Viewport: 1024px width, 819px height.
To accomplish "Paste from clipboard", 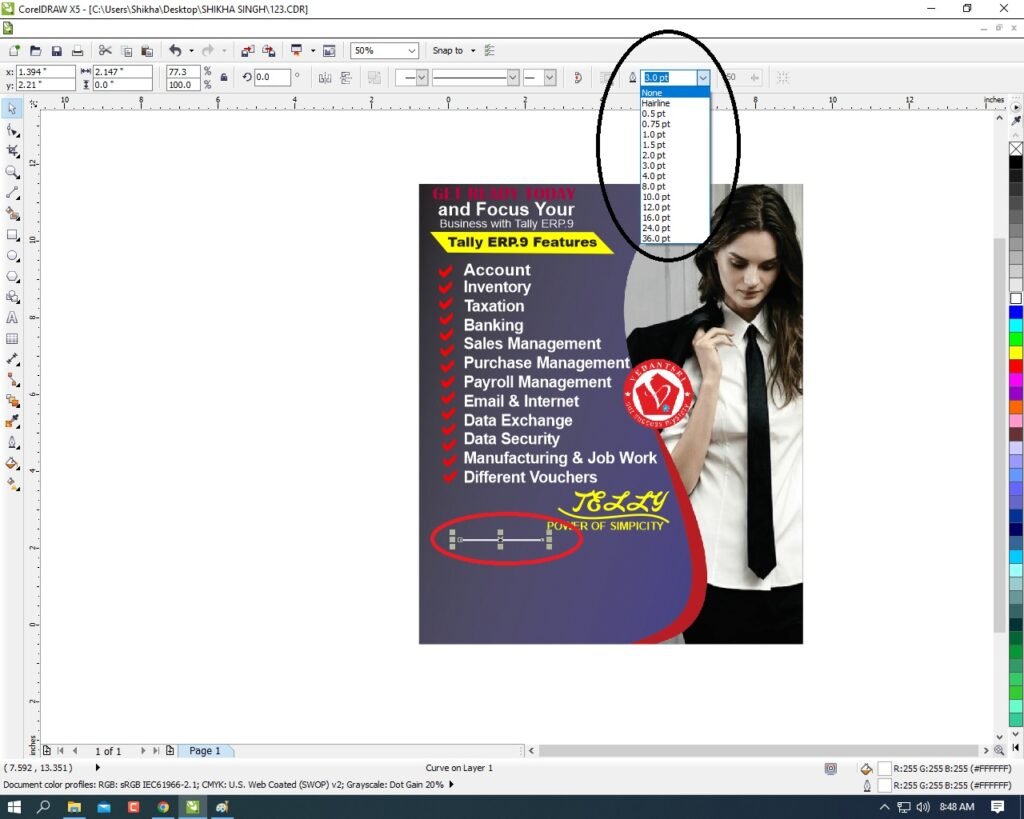I will coord(148,50).
